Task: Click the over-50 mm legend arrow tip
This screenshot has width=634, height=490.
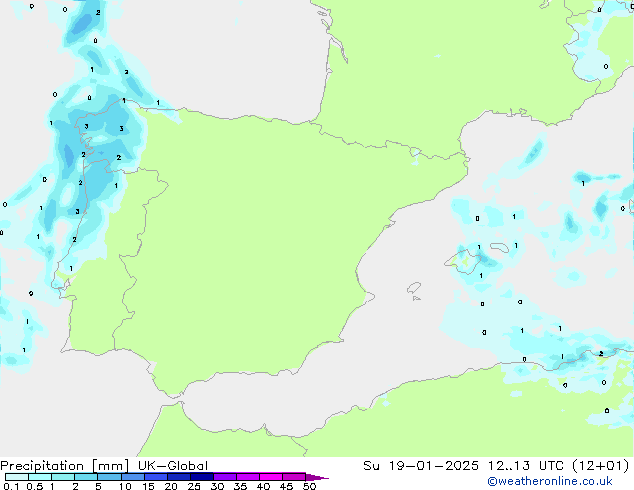Action: click(317, 478)
